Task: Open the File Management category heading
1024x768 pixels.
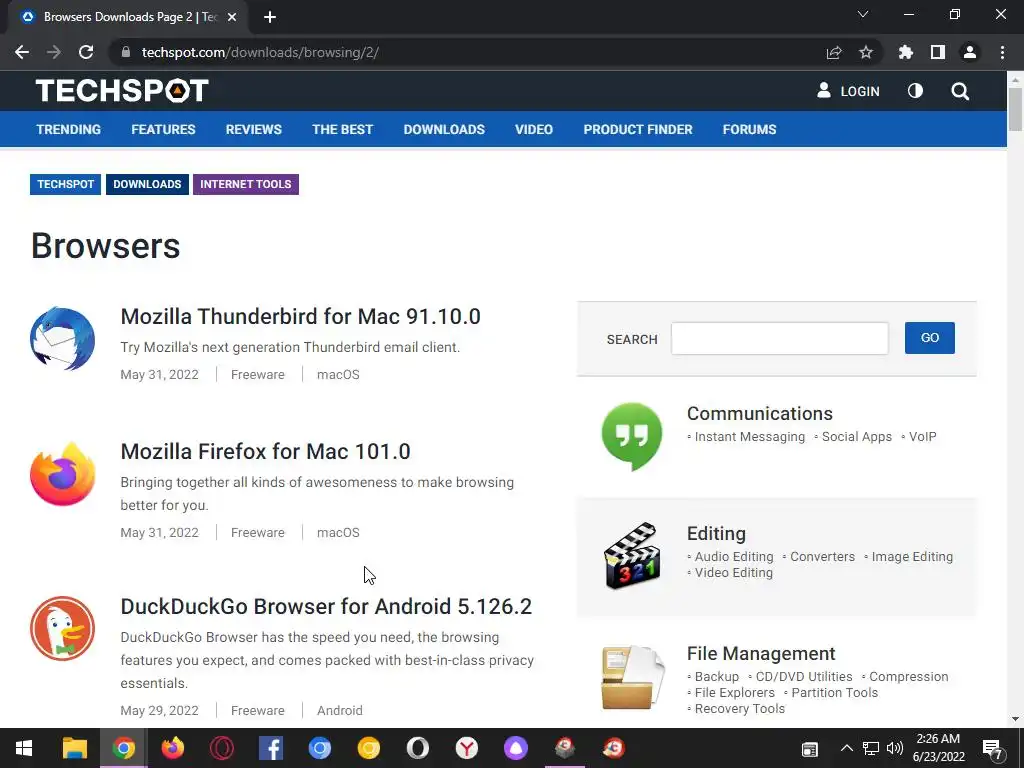Action: click(761, 654)
